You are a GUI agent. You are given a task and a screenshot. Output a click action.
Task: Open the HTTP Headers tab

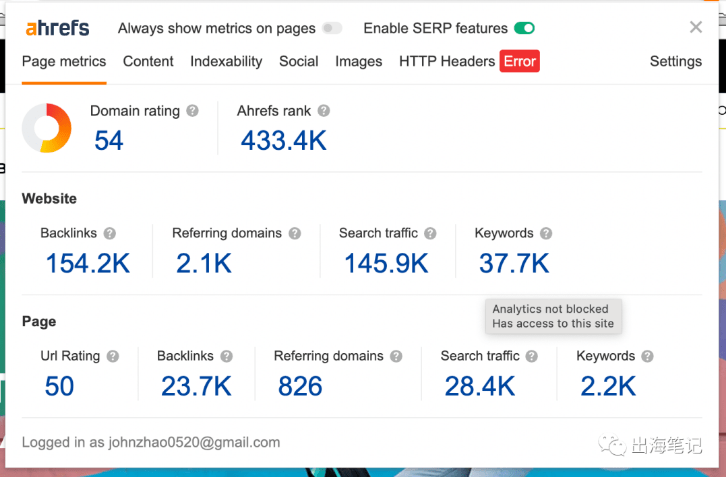[447, 61]
